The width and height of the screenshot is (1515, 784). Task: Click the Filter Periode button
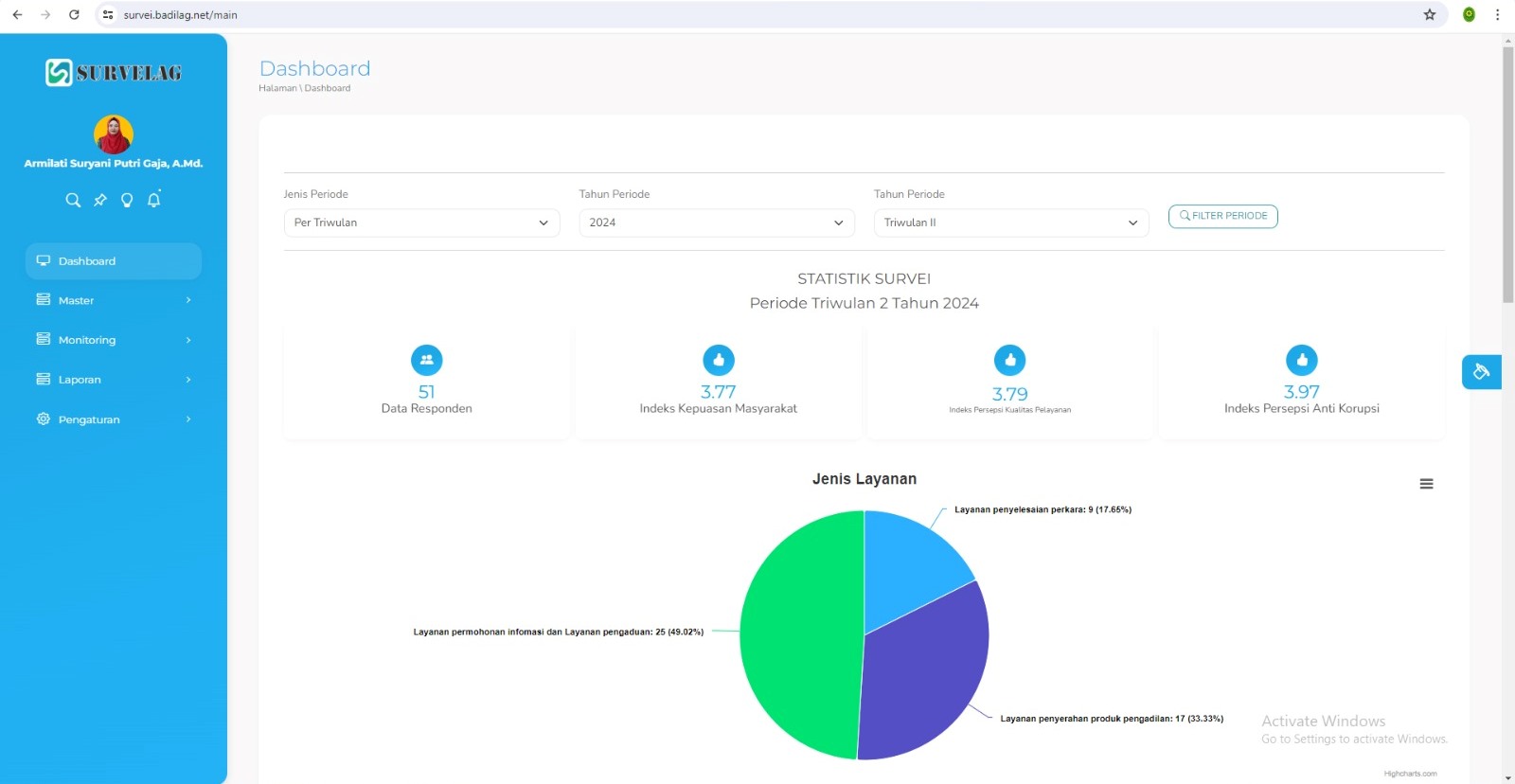click(1222, 216)
